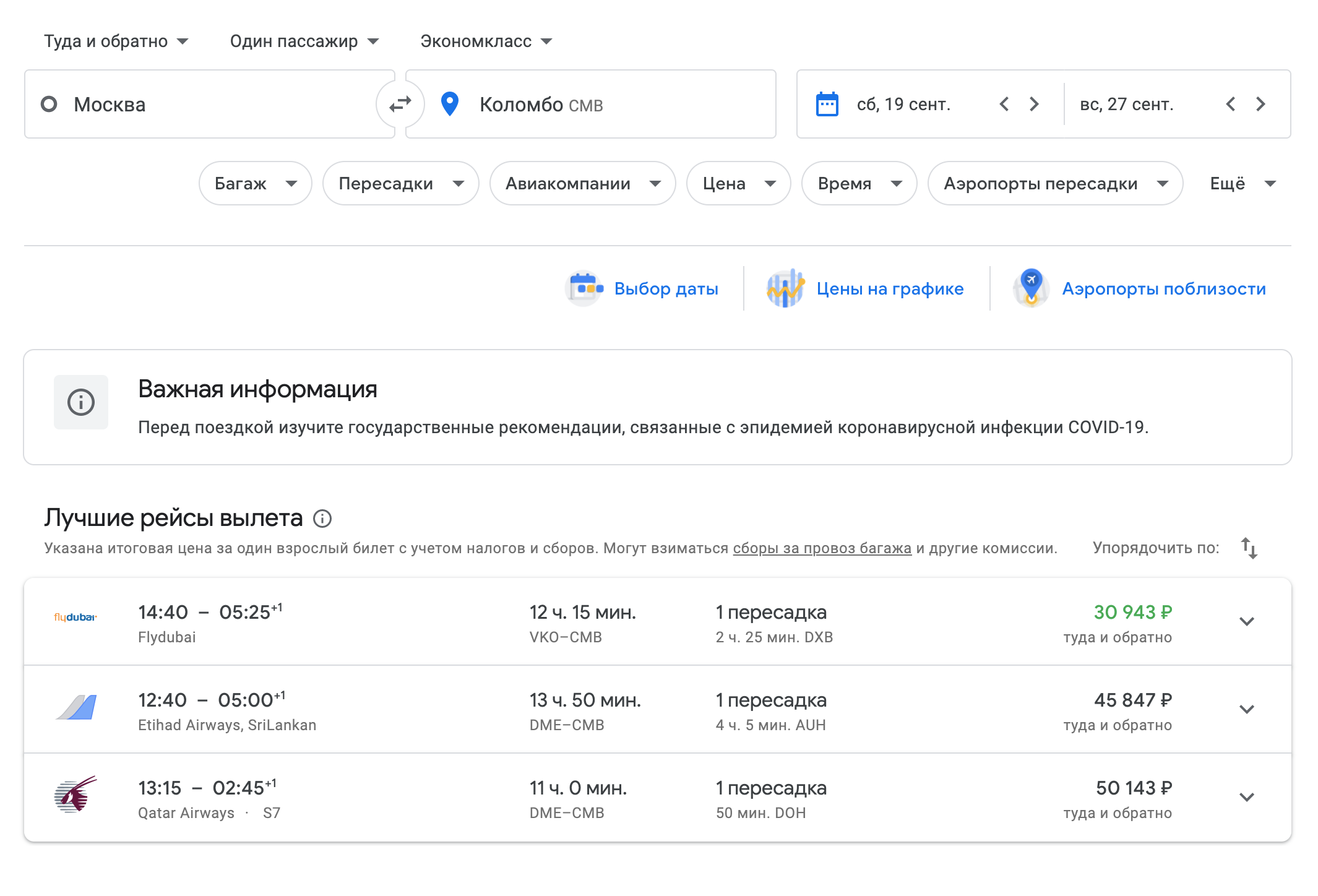Click the origin circle icon next to Москва
This screenshot has height=896, width=1318.
pos(49,104)
